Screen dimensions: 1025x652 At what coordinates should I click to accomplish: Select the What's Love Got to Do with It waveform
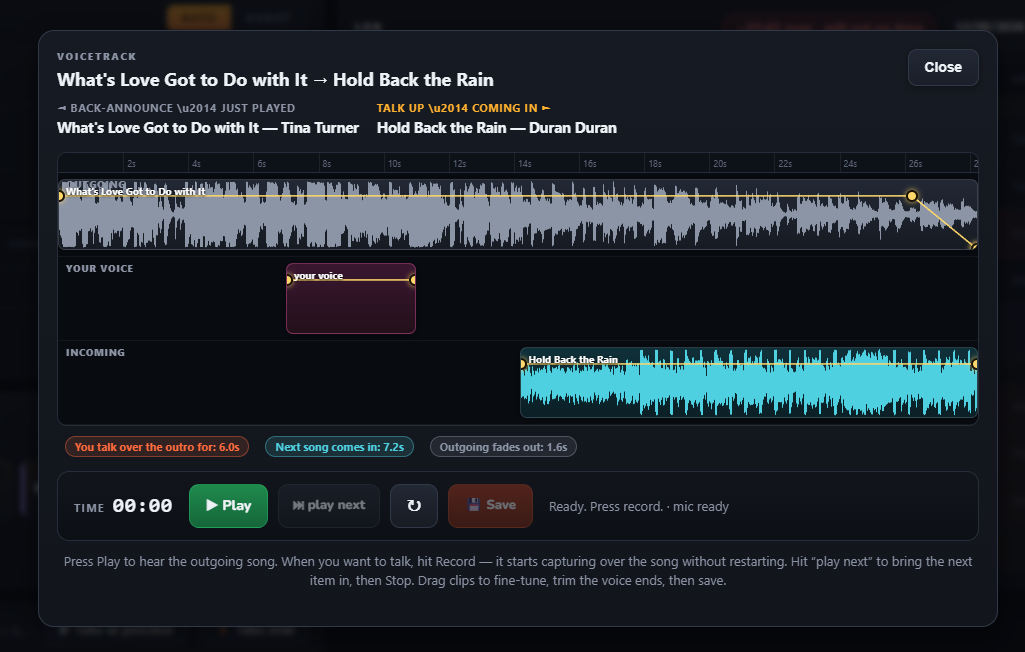pos(518,214)
